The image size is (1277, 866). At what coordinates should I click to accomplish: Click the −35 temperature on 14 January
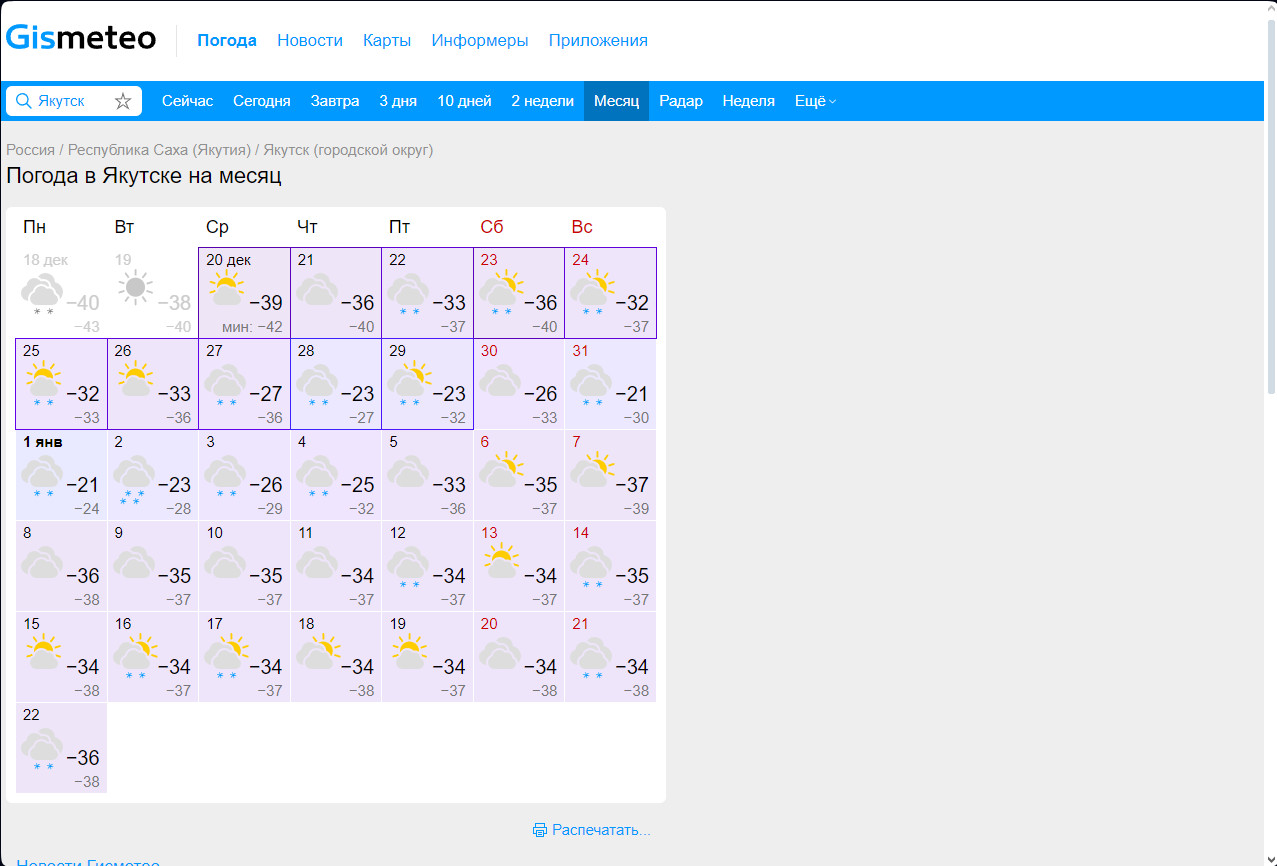tap(631, 576)
